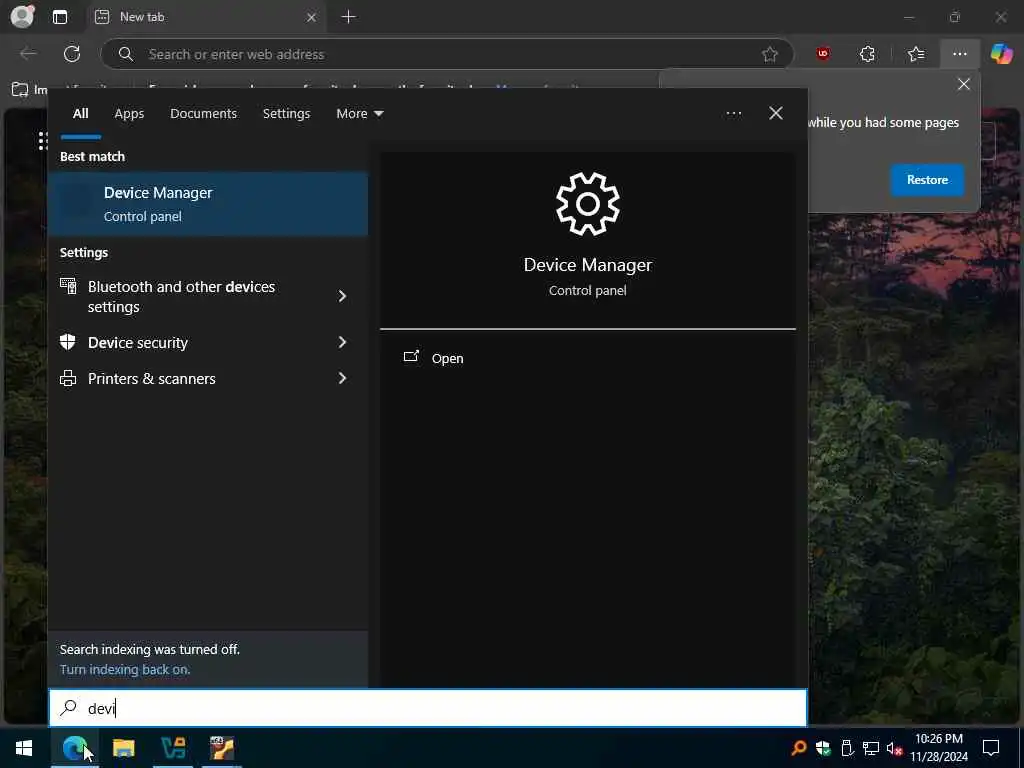Open search panel options ellipsis
The image size is (1024, 768).
pyautogui.click(x=733, y=114)
